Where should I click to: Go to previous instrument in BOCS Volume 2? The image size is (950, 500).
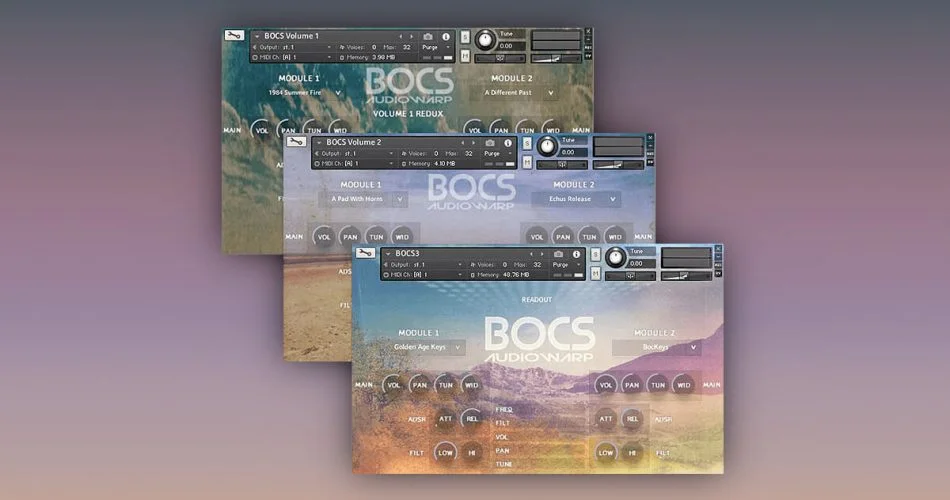pyautogui.click(x=462, y=143)
